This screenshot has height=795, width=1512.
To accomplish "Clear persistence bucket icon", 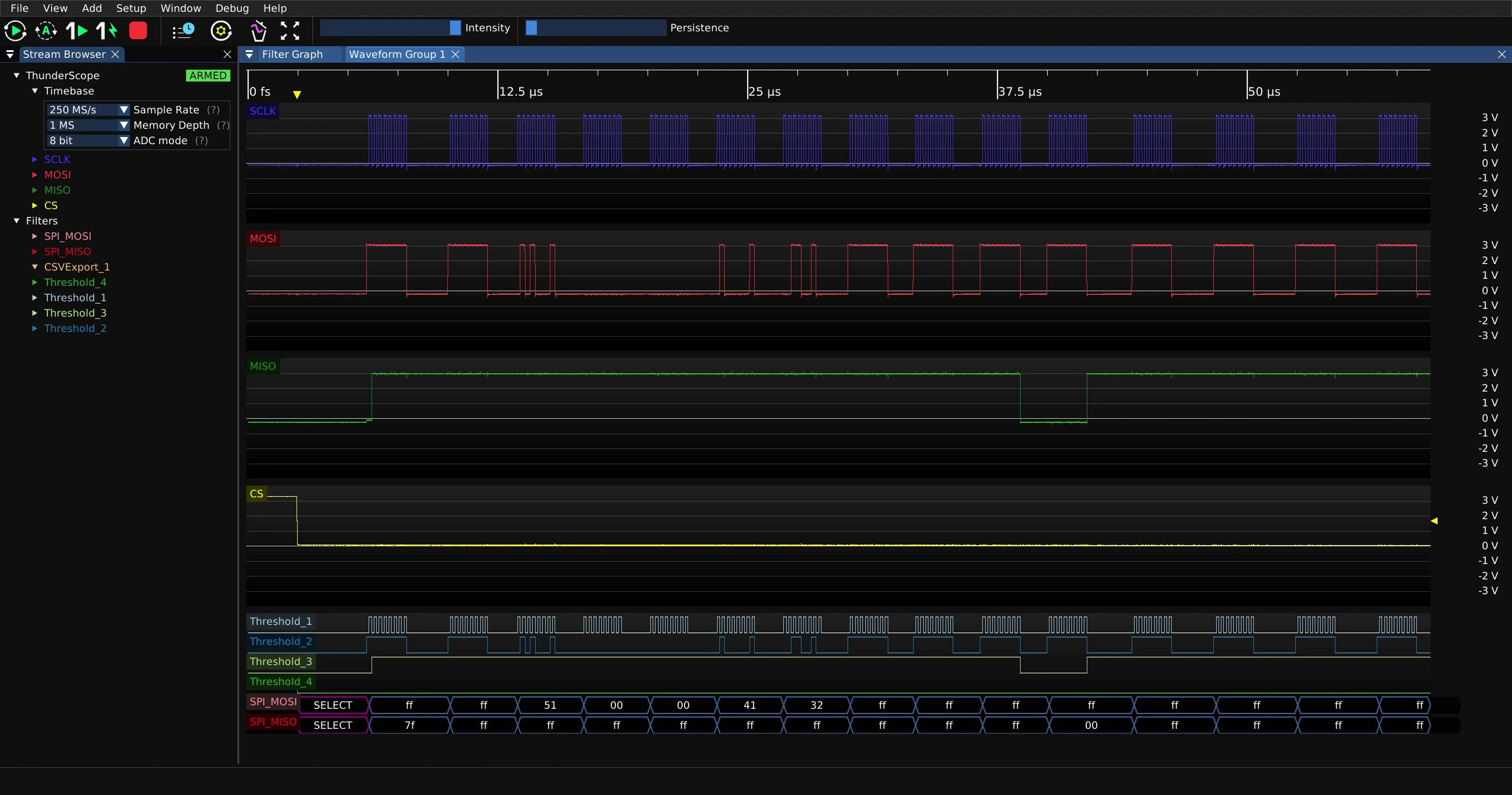I will [x=258, y=31].
